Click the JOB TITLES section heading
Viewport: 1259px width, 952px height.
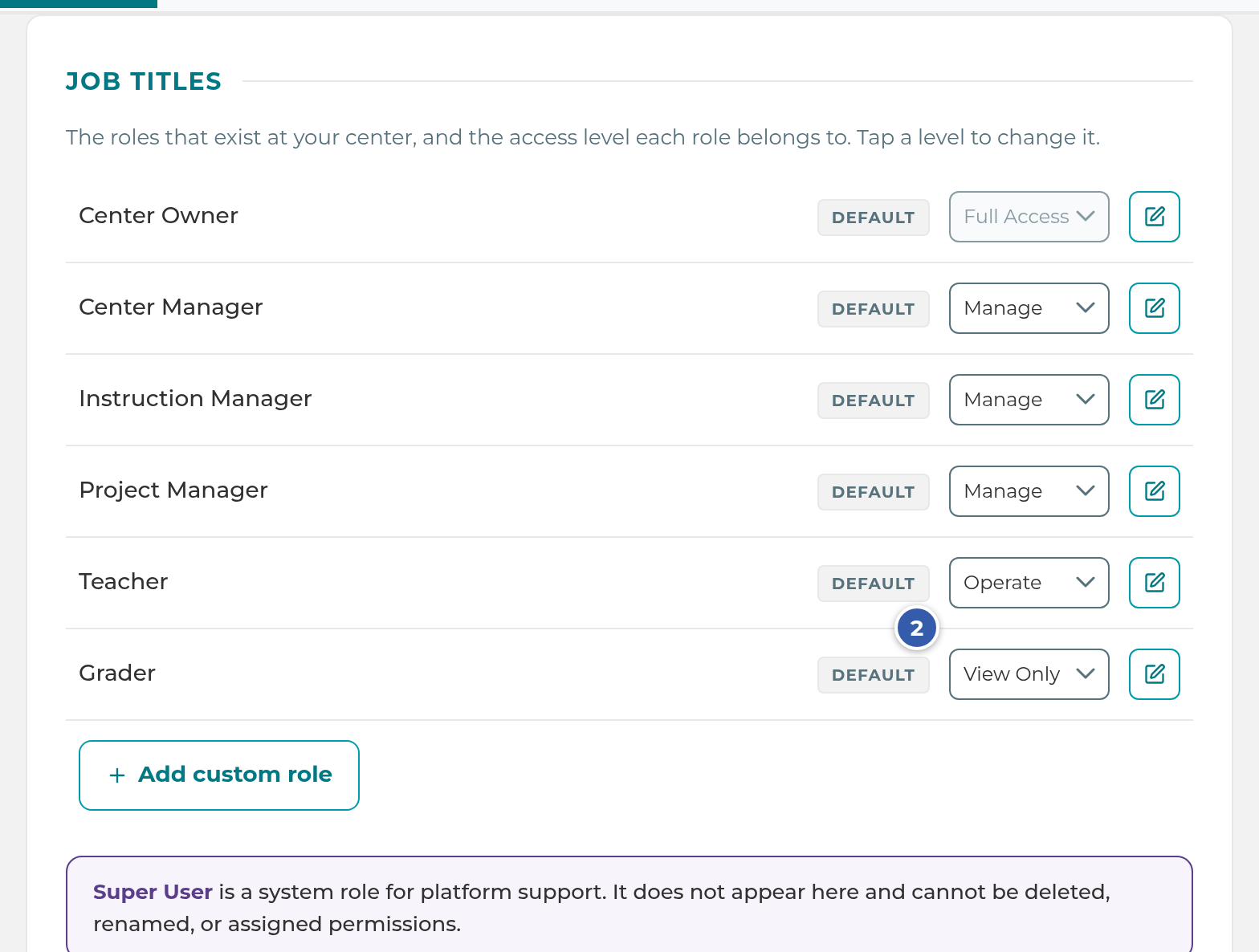click(x=143, y=82)
